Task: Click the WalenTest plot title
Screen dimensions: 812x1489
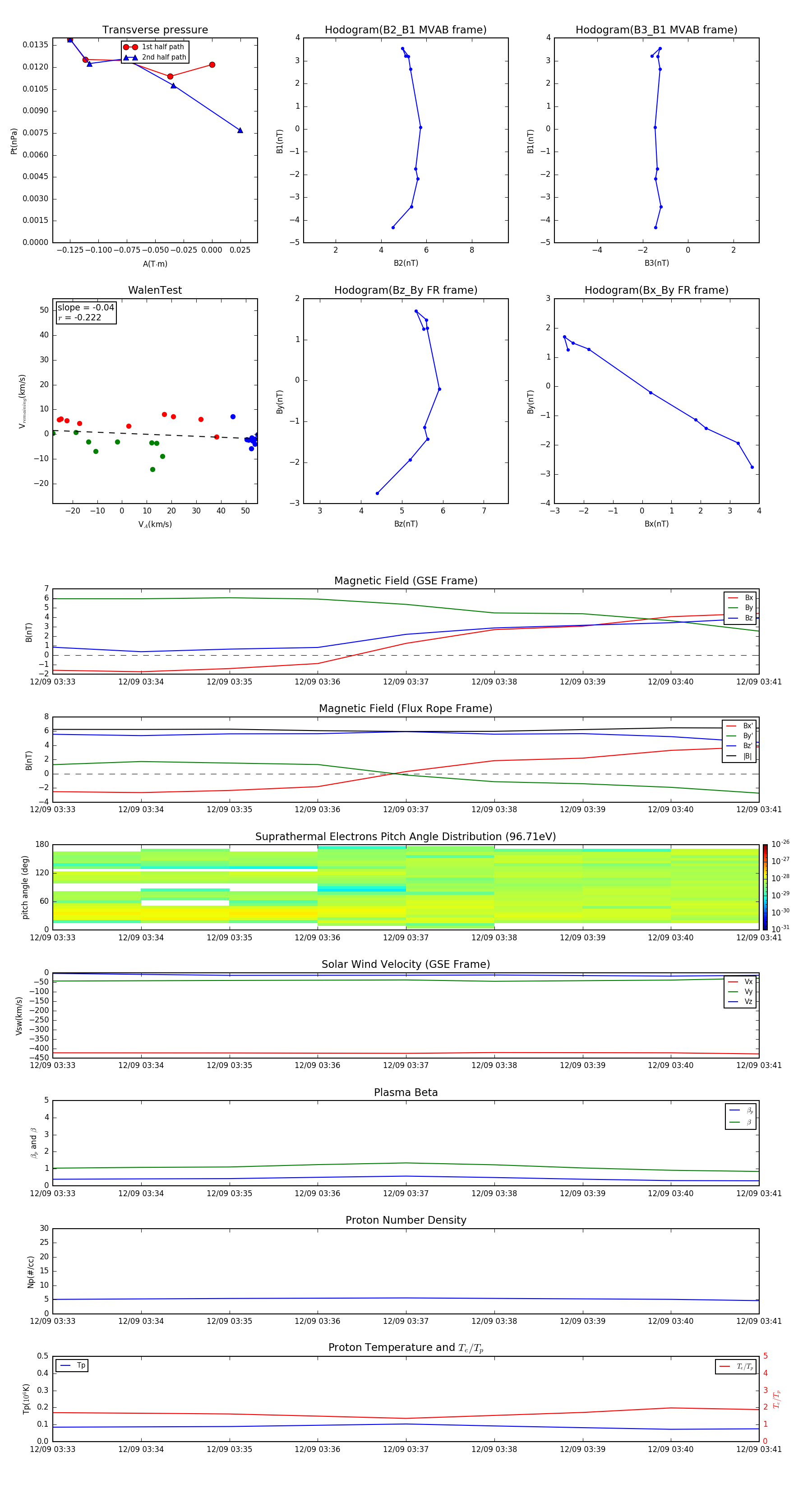Action: pyautogui.click(x=155, y=290)
